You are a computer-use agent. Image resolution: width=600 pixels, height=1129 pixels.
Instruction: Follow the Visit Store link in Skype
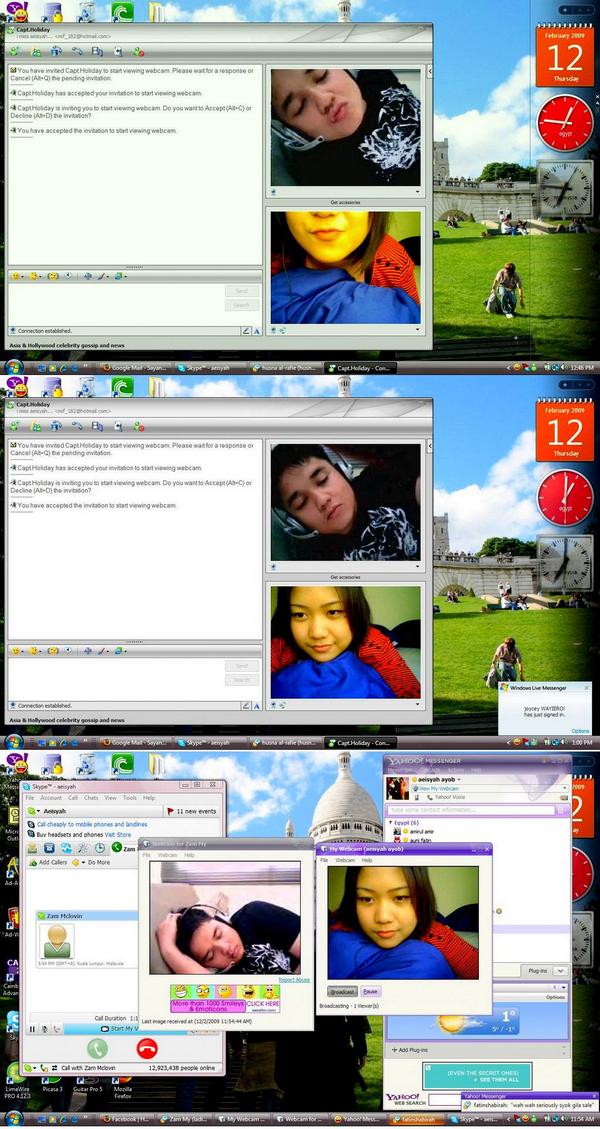[117, 834]
